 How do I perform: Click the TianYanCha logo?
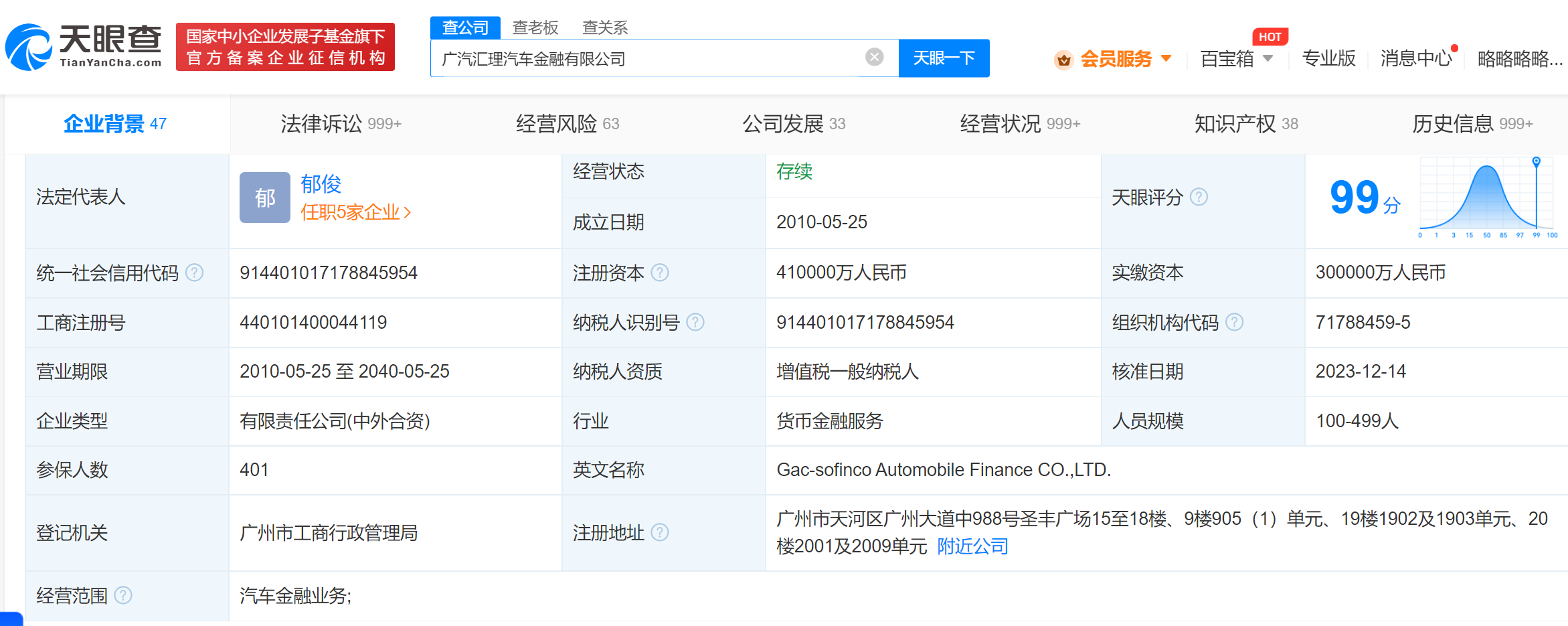[x=84, y=47]
